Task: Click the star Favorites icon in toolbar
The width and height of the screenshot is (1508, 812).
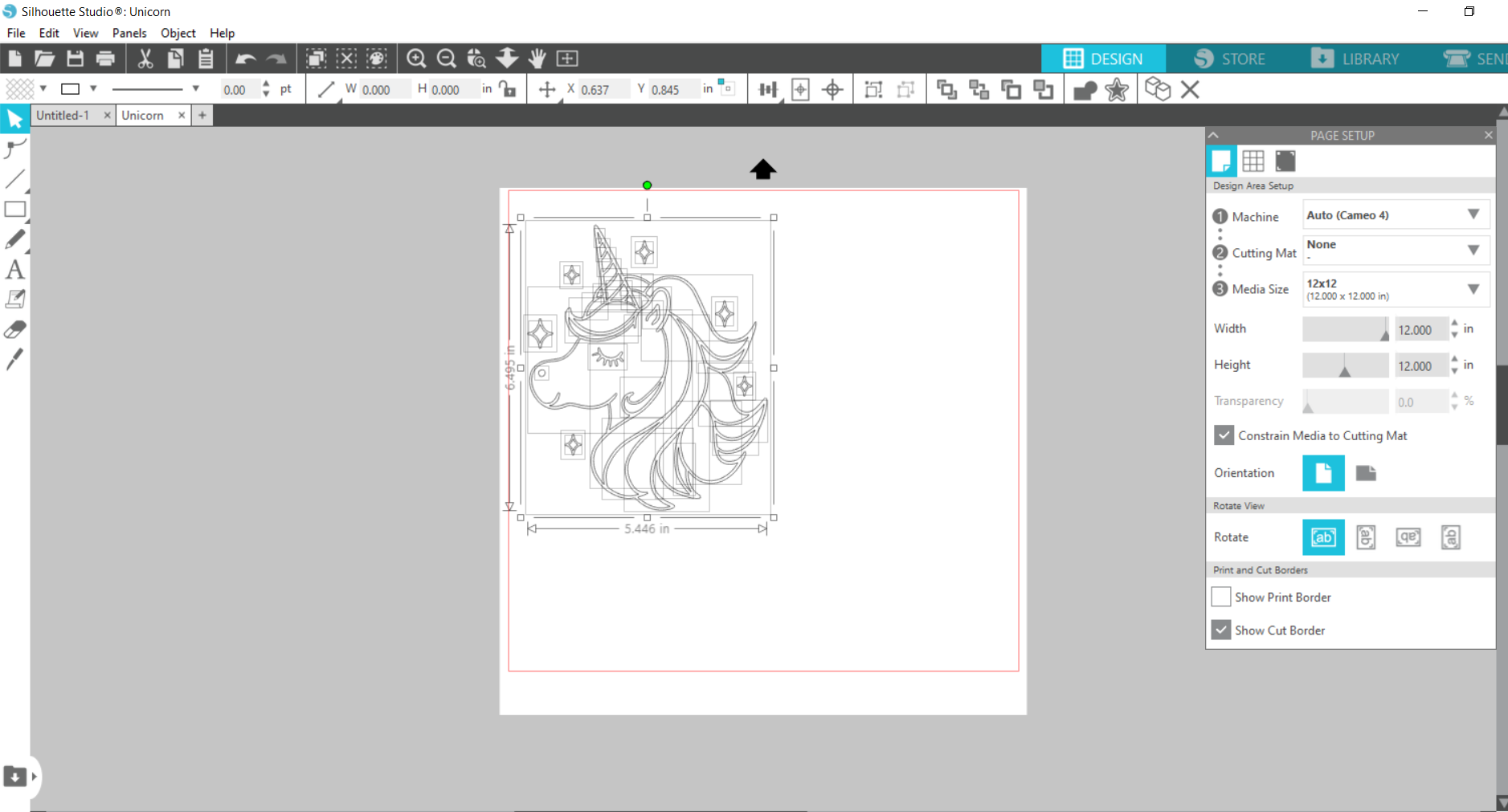Action: pos(1117,90)
